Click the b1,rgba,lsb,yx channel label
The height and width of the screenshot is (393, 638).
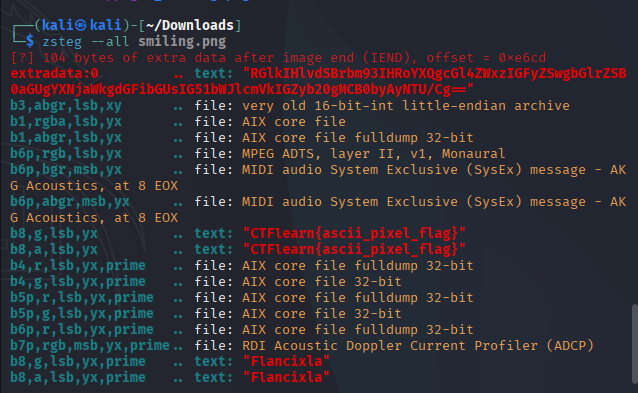pyautogui.click(x=66, y=122)
